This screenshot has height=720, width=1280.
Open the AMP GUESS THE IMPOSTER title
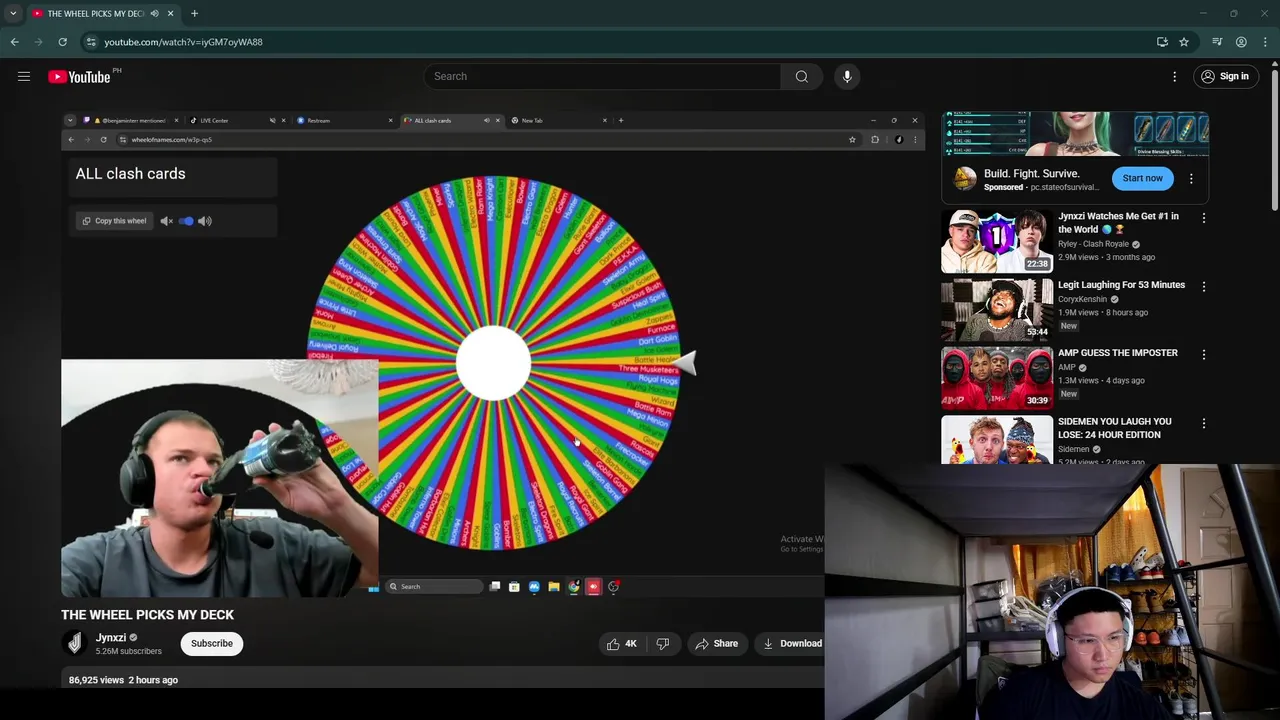coord(1118,353)
